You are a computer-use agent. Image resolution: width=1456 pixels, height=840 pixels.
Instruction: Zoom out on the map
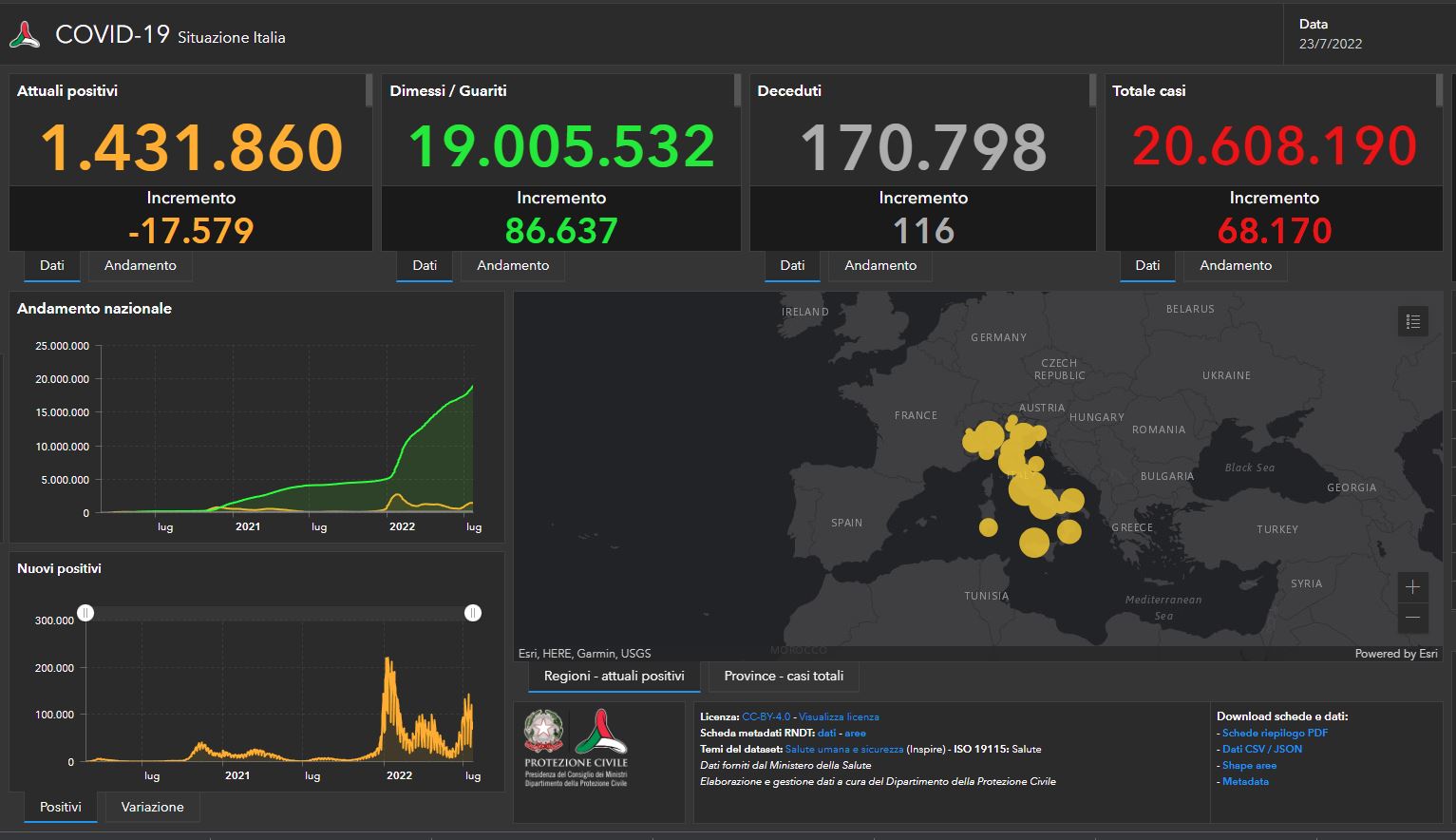[1412, 619]
